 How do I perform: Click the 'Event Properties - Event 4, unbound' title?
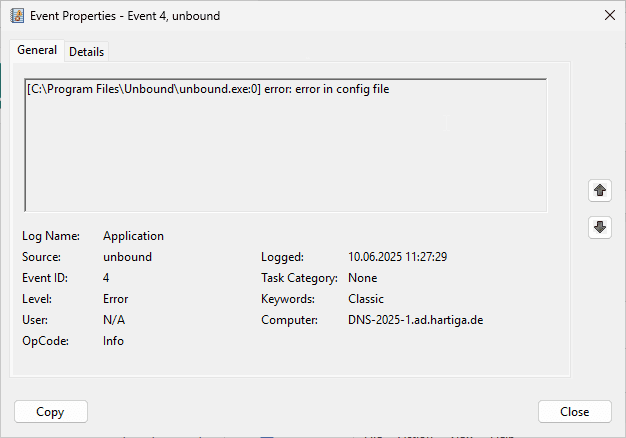tap(125, 16)
